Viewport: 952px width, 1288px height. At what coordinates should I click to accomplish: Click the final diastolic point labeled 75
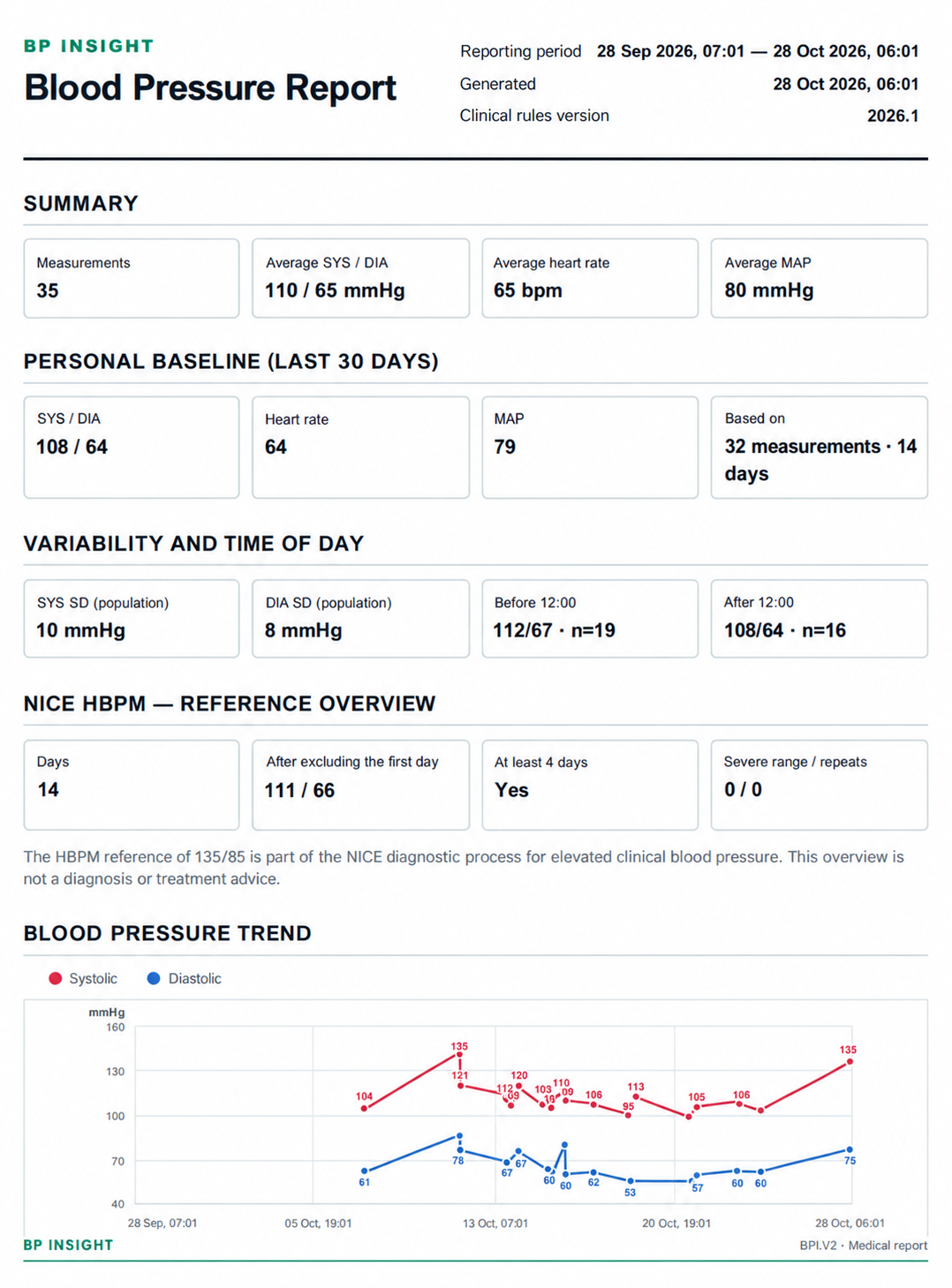(850, 1149)
